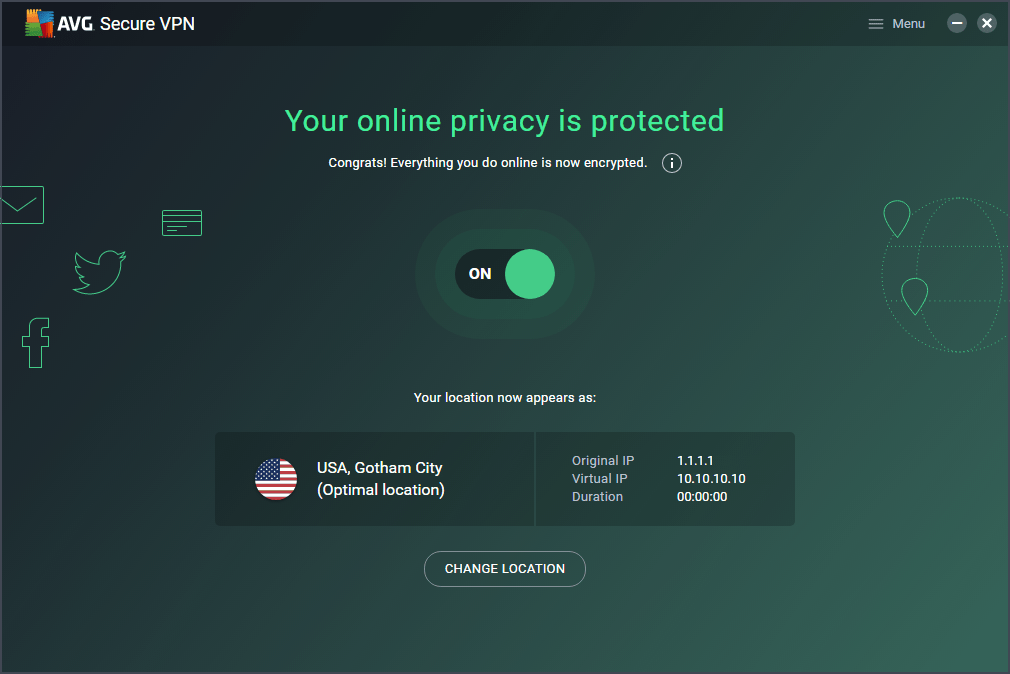Screen dimensions: 1010x674
Task: Turn off the VPN using the ON switch
Action: (x=505, y=273)
